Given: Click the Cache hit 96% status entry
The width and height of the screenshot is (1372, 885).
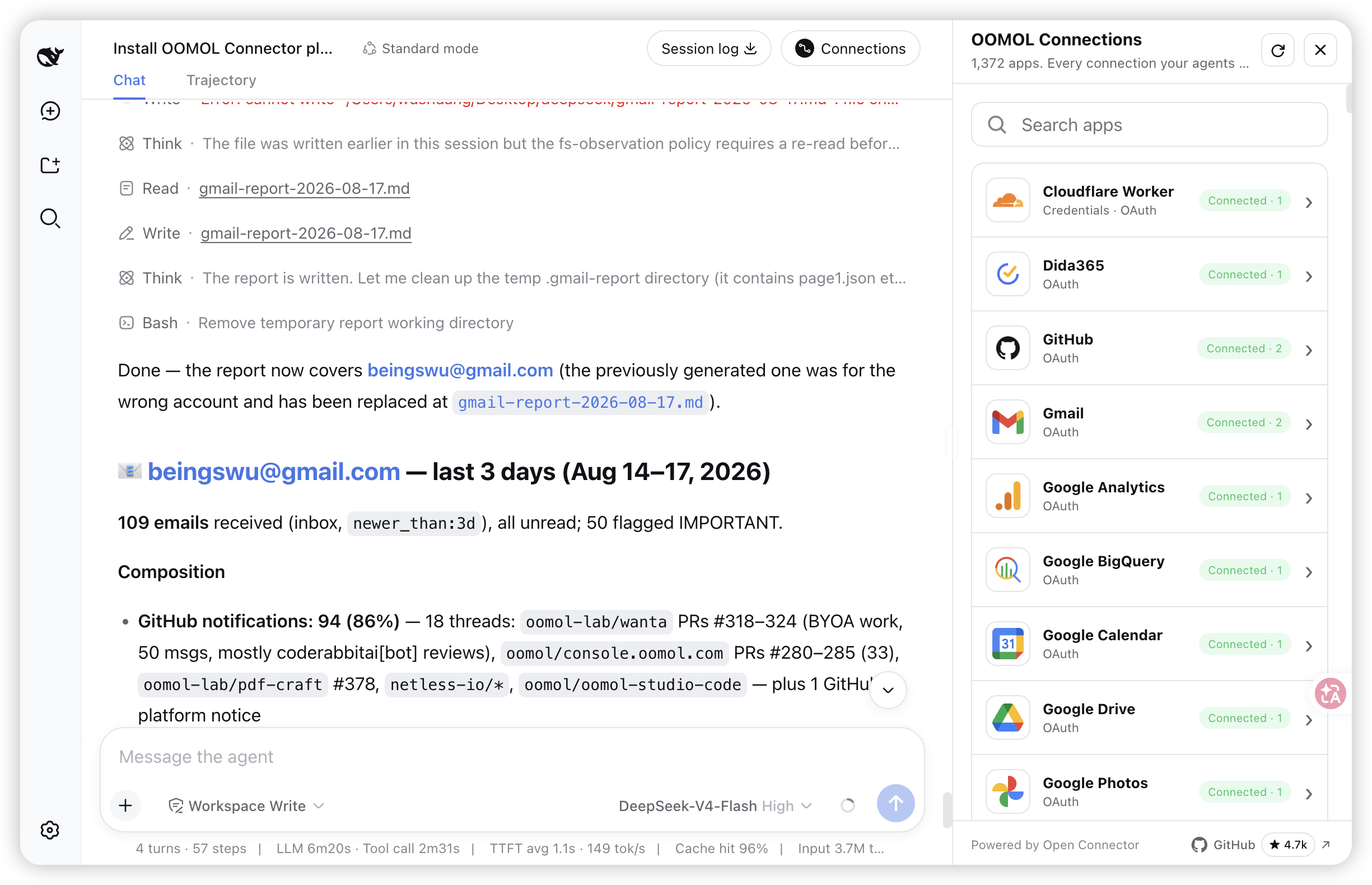Looking at the screenshot, I should coord(721,848).
